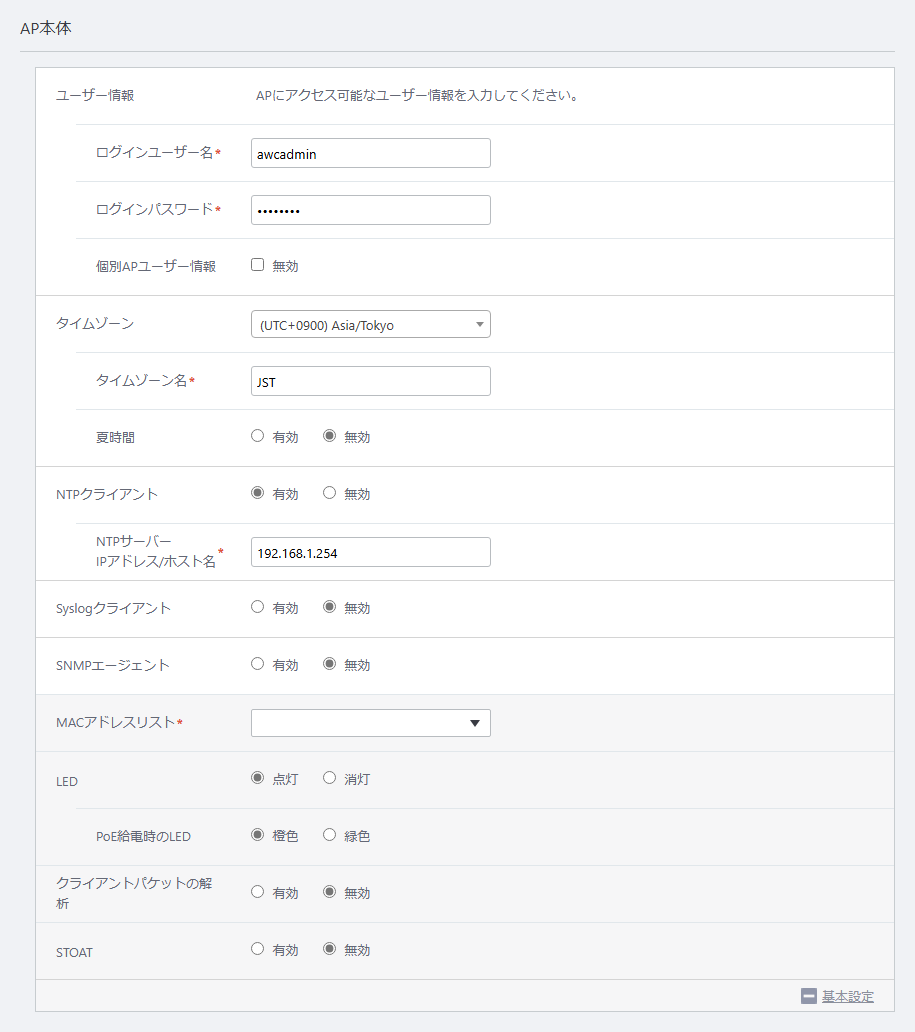Select 点灯 for the LED setting
Viewport: 915px width, 1032px height.
pos(257,778)
